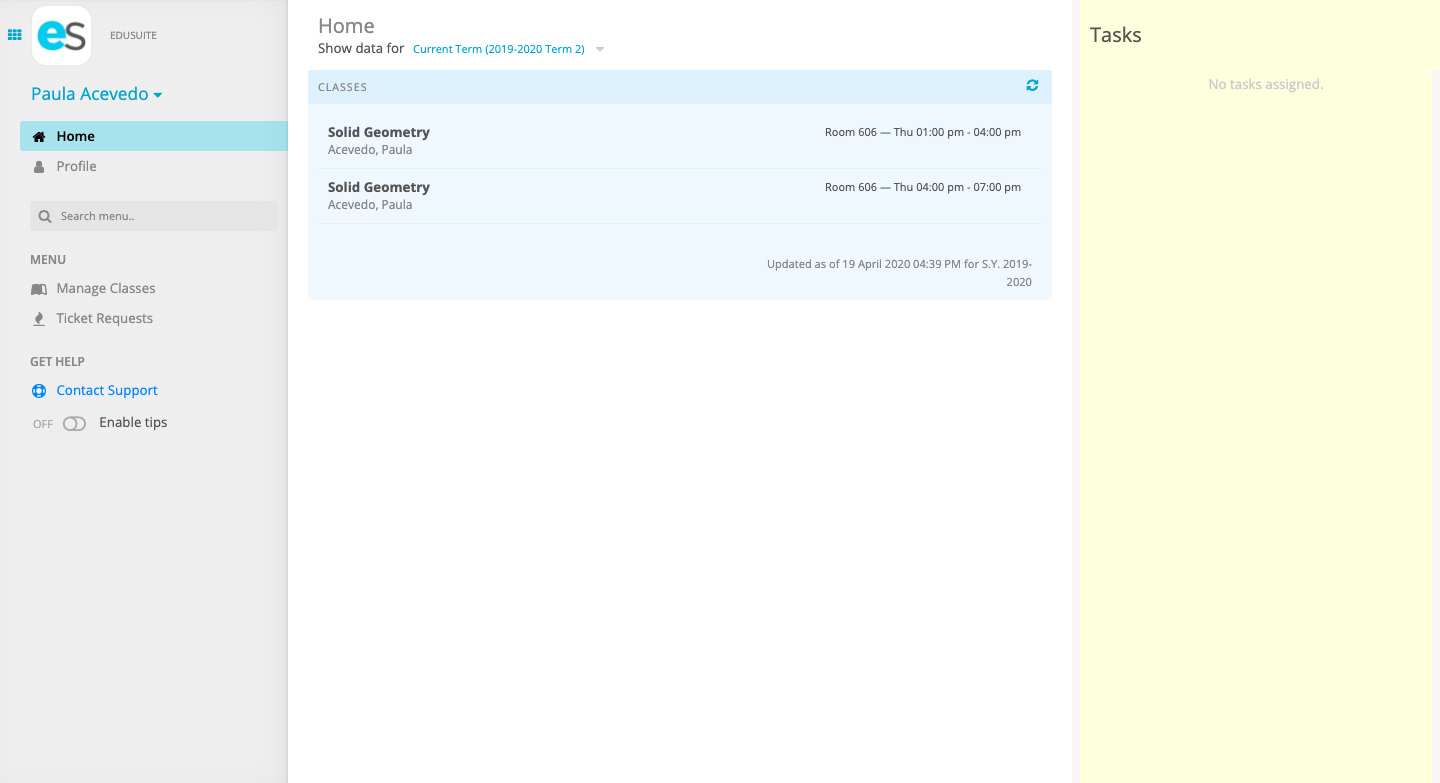Viewport: 1440px width, 783px height.
Task: Open Ticket Requests menu item
Action: click(x=105, y=318)
